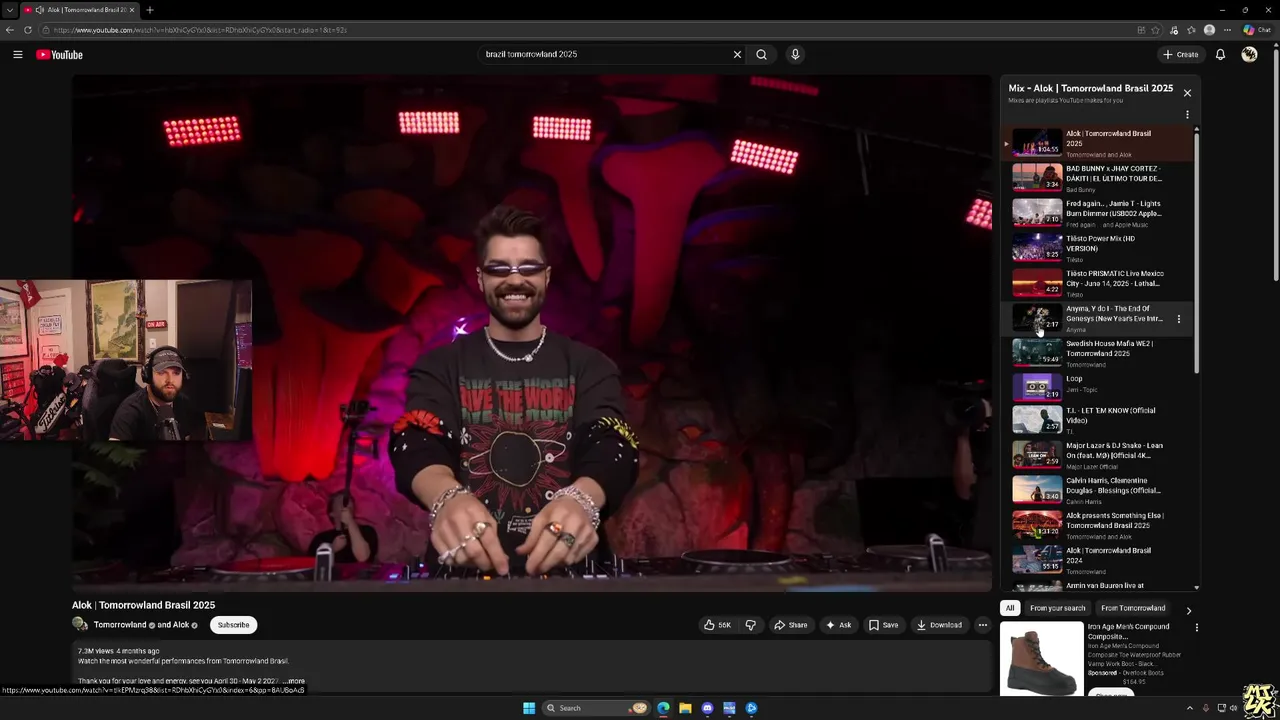Select the From Tomorrowland chip
Screen dimensions: 1280x720
(x=1133, y=608)
